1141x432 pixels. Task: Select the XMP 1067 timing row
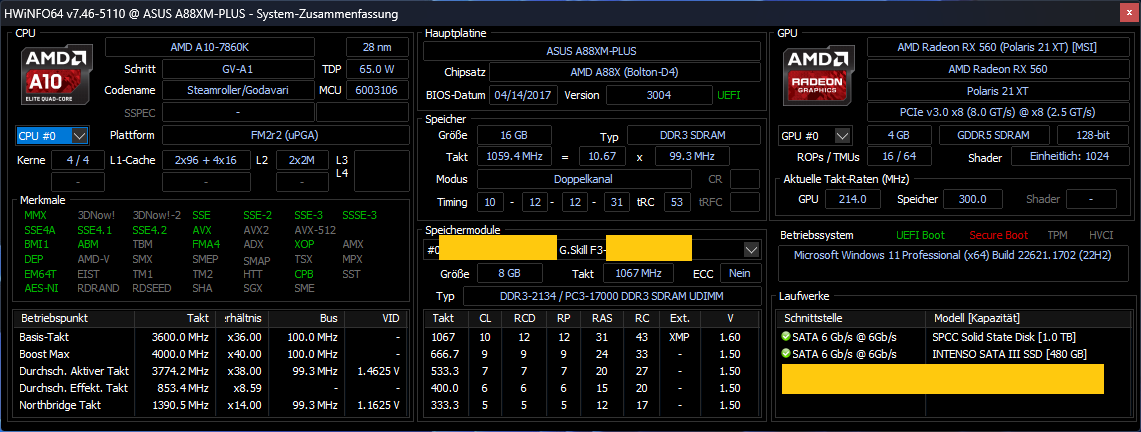(x=592, y=337)
